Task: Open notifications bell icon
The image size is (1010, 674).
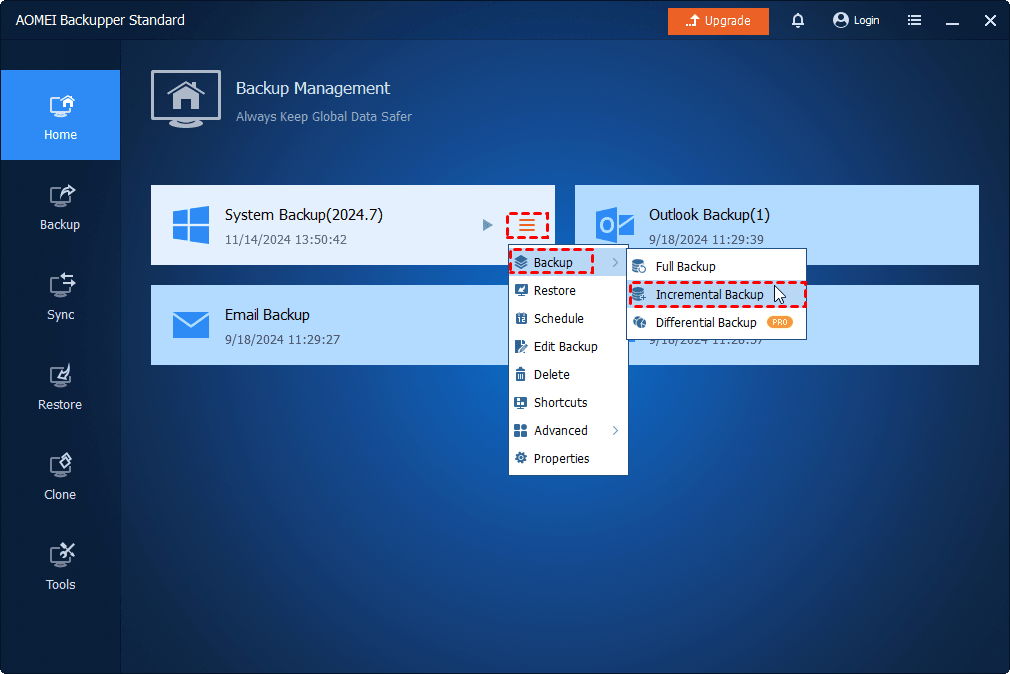Action: pyautogui.click(x=797, y=21)
